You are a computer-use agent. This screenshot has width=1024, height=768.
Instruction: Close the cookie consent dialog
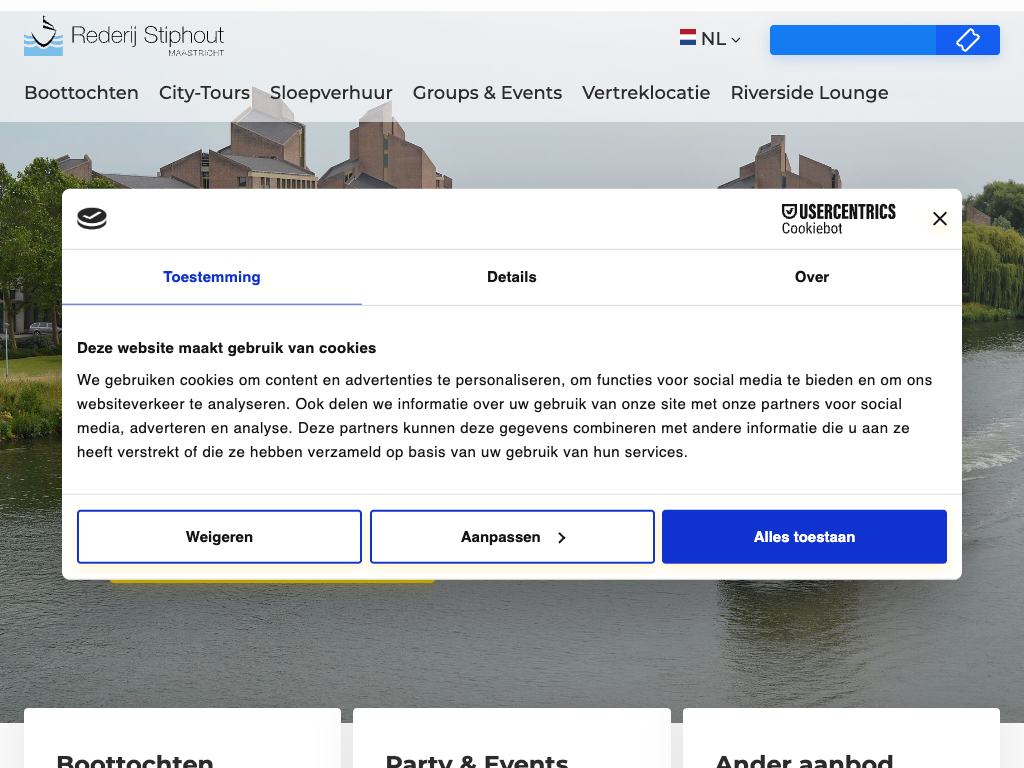pyautogui.click(x=939, y=219)
